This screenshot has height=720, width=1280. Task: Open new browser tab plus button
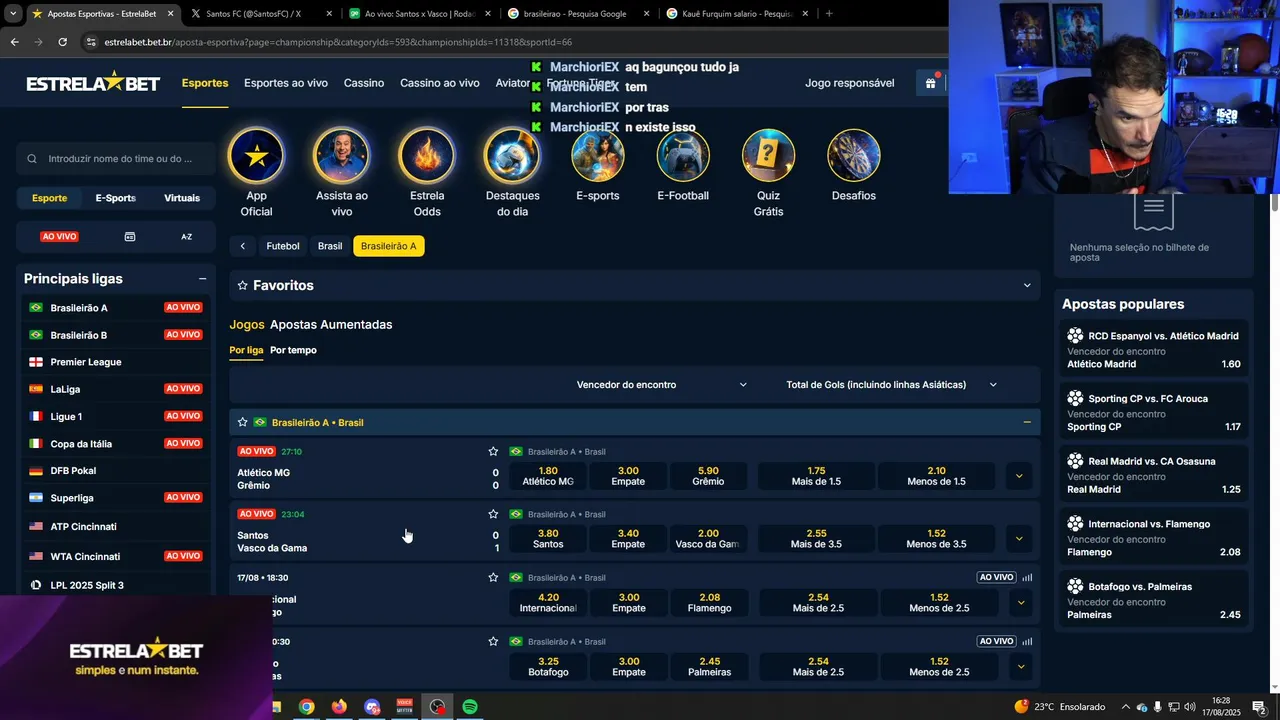(829, 14)
